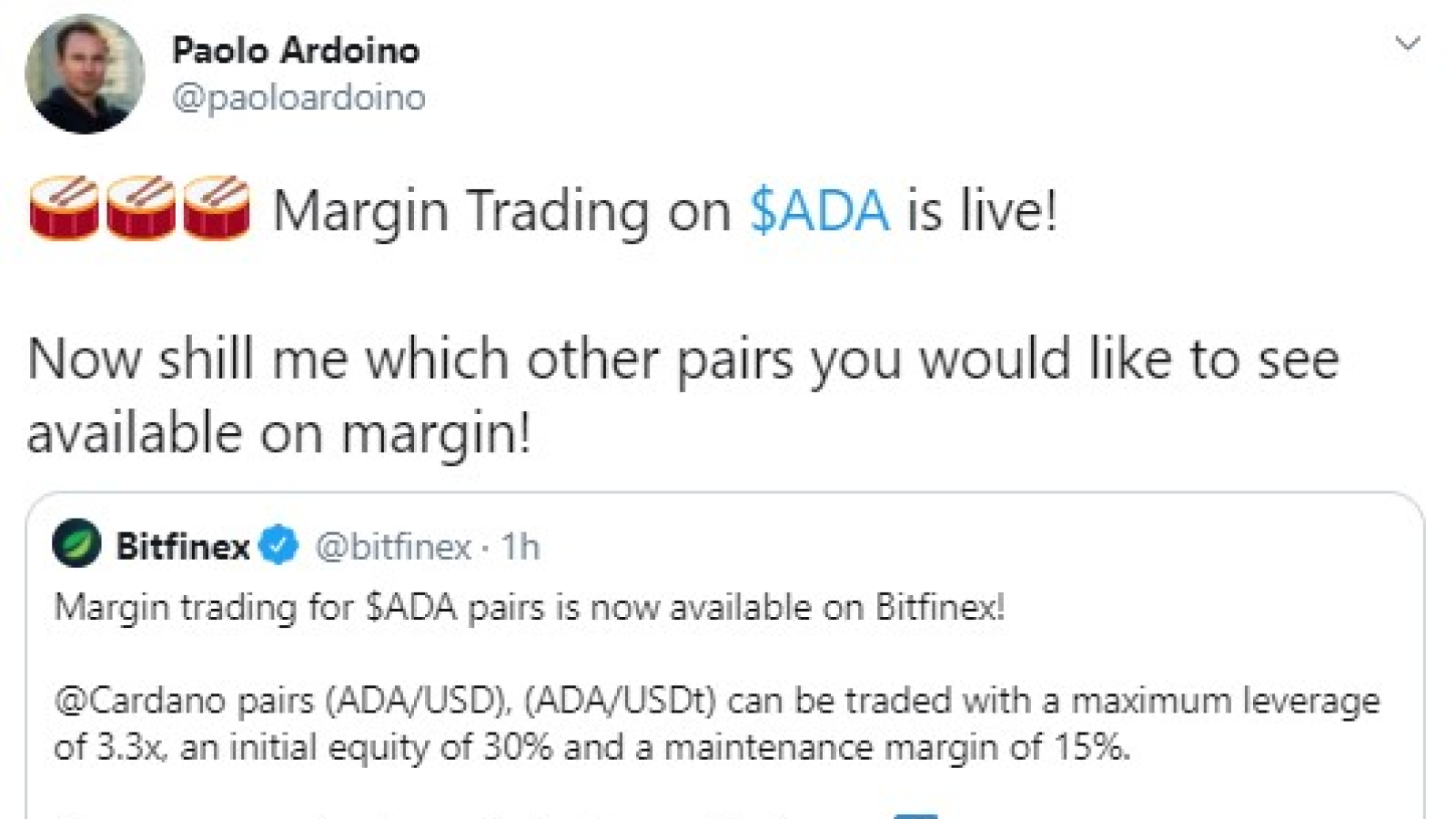1456x819 pixels.
Task: Click the "available on margin!" text line
Action: click(278, 433)
